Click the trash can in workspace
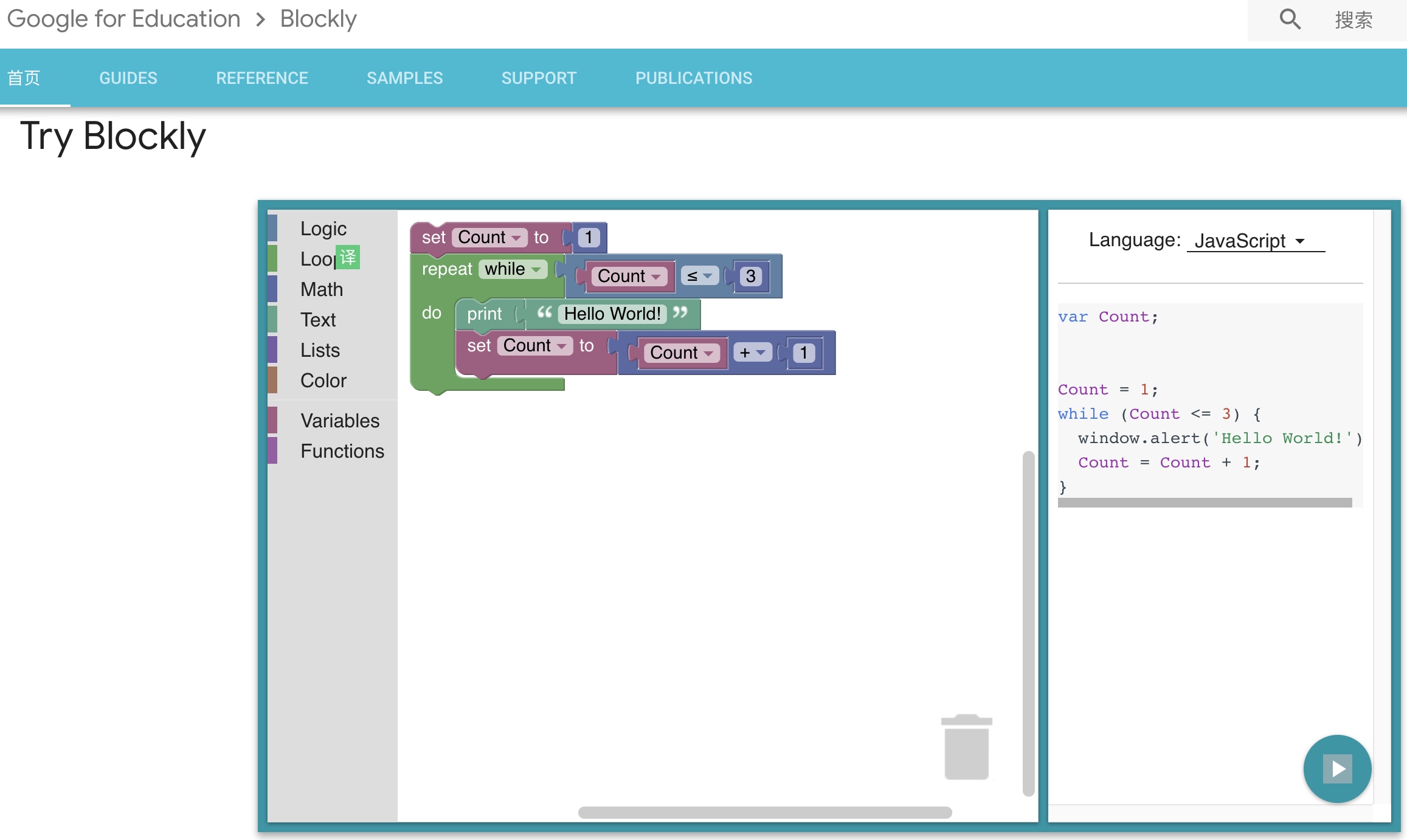1407x840 pixels. (x=966, y=747)
